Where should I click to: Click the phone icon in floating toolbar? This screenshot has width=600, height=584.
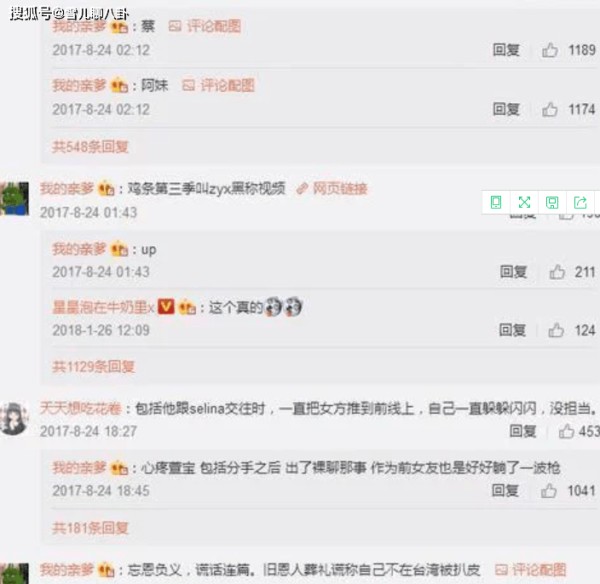tap(496, 202)
